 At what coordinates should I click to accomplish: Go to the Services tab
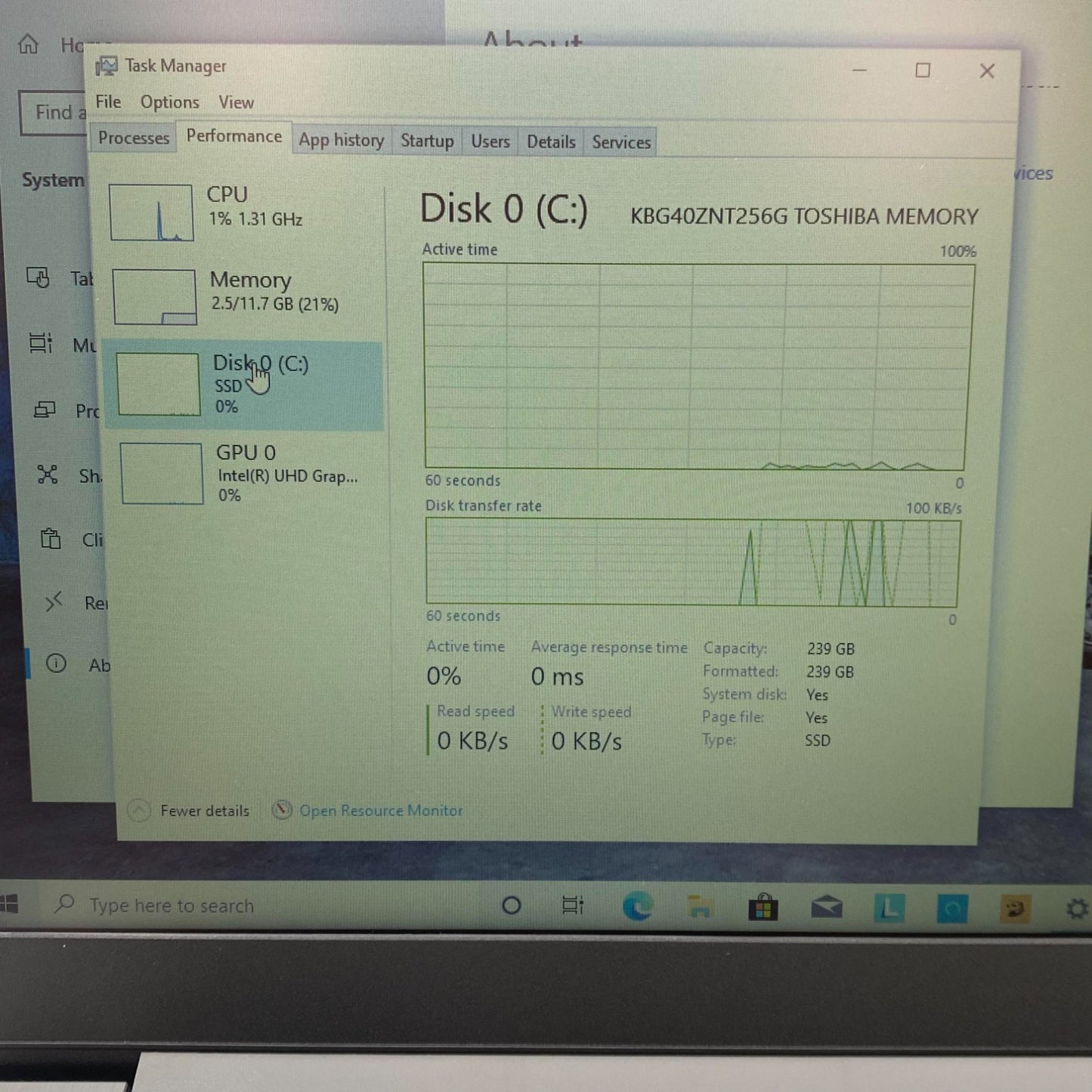(620, 142)
